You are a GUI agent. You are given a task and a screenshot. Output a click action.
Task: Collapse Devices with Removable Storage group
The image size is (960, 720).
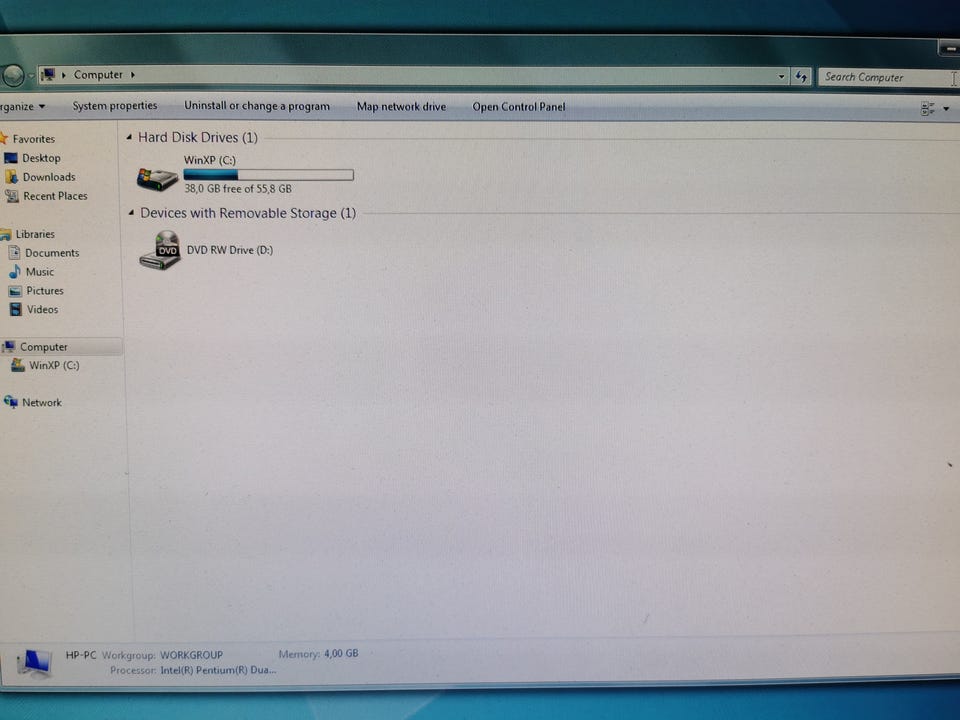[131, 213]
